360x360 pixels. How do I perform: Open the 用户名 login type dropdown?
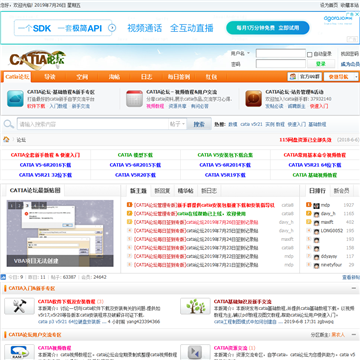pyautogui.click(x=240, y=54)
